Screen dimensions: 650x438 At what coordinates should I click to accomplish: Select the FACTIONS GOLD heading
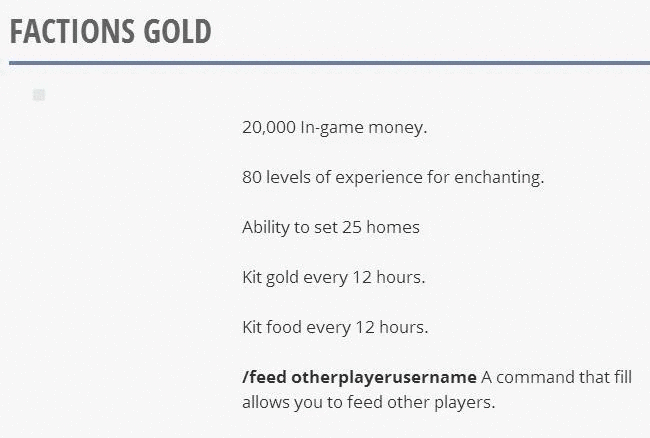(x=111, y=31)
